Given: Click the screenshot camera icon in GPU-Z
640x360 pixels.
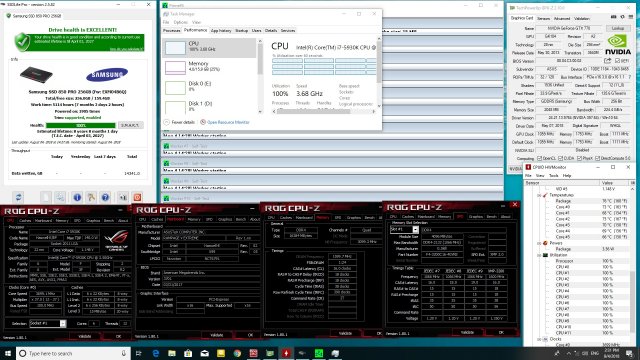Looking at the screenshot, I should click(613, 17).
